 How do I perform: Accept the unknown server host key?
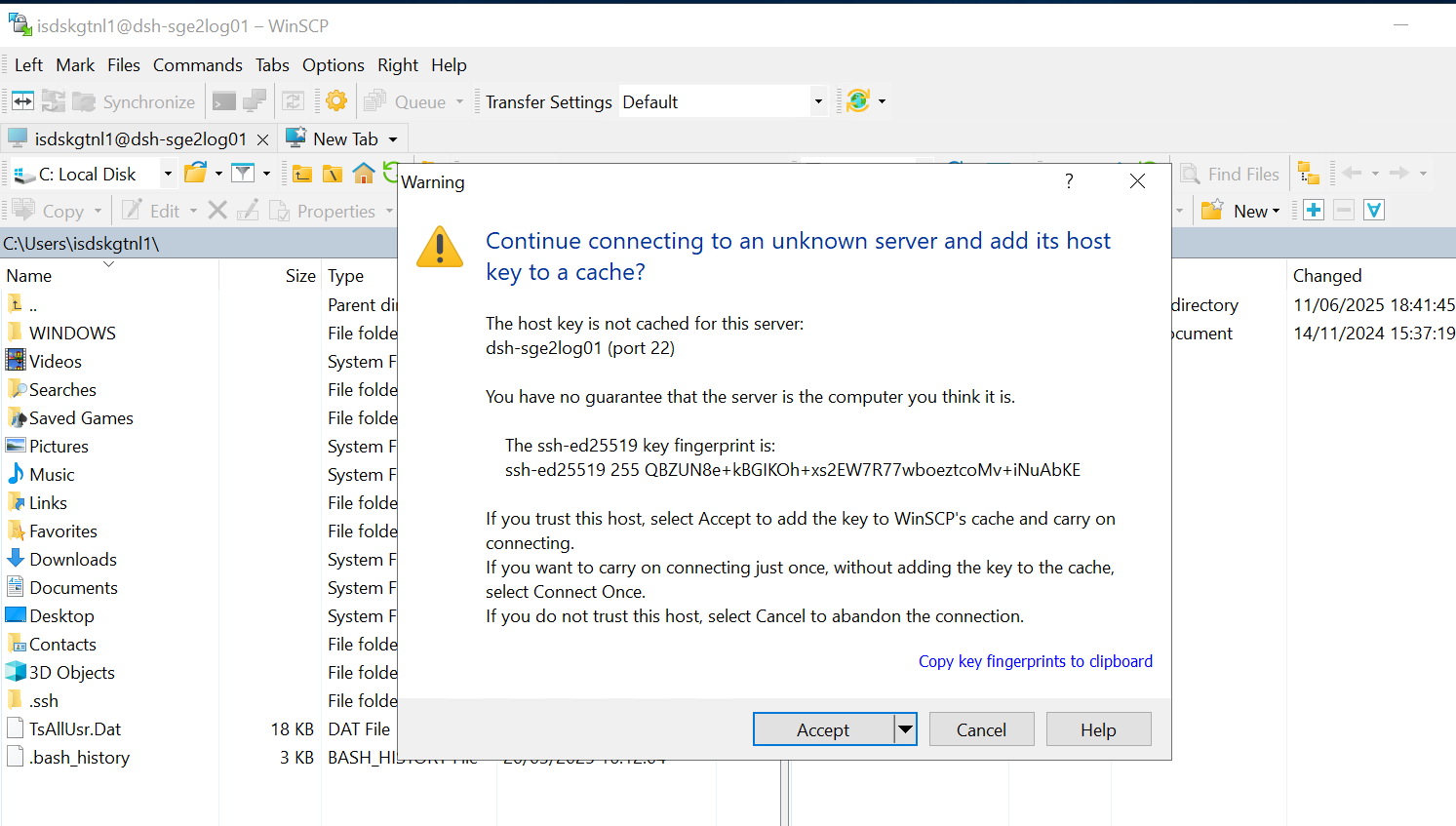(826, 728)
